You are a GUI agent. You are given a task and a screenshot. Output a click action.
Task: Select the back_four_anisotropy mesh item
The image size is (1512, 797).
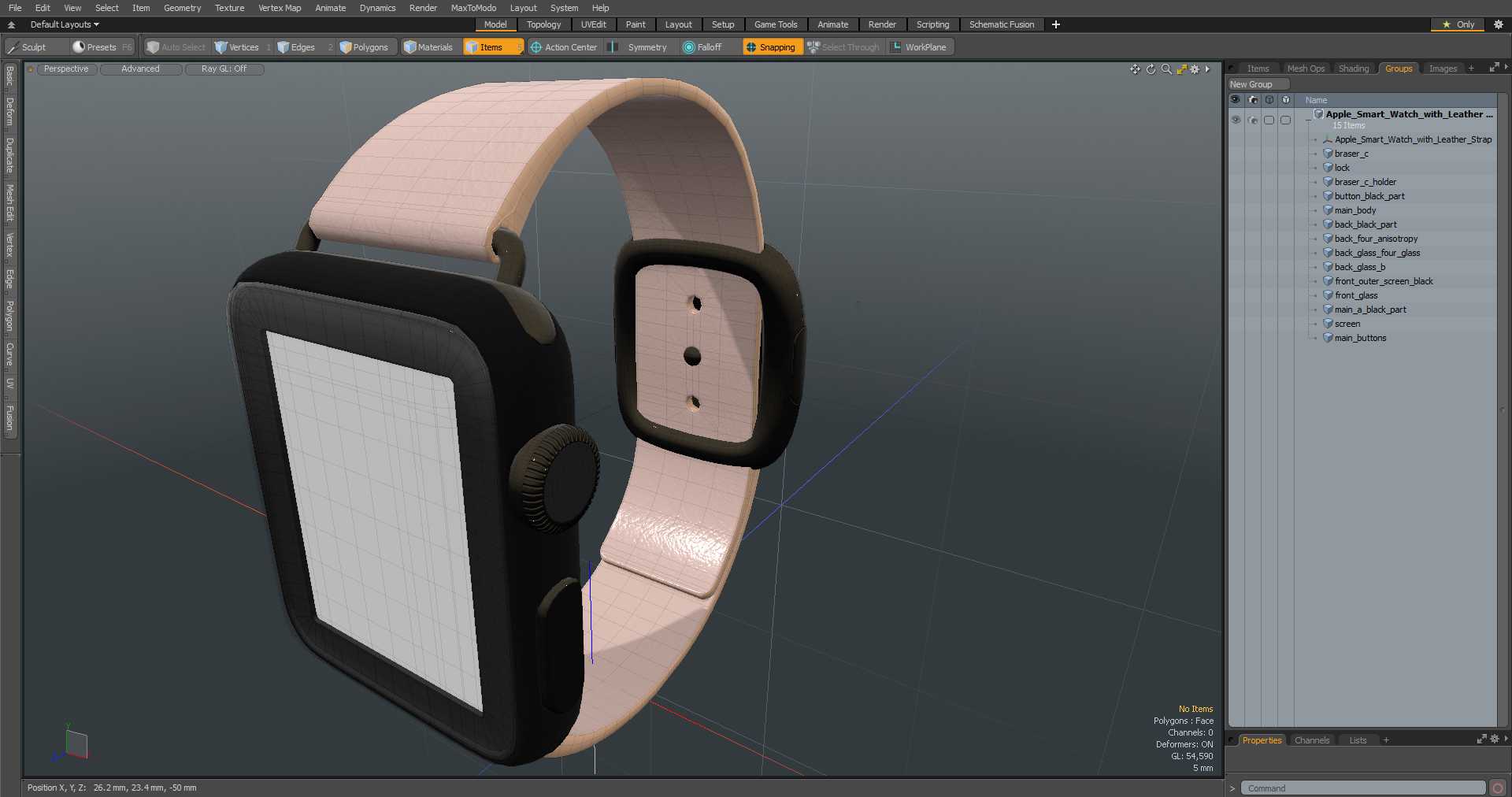pyautogui.click(x=1376, y=239)
